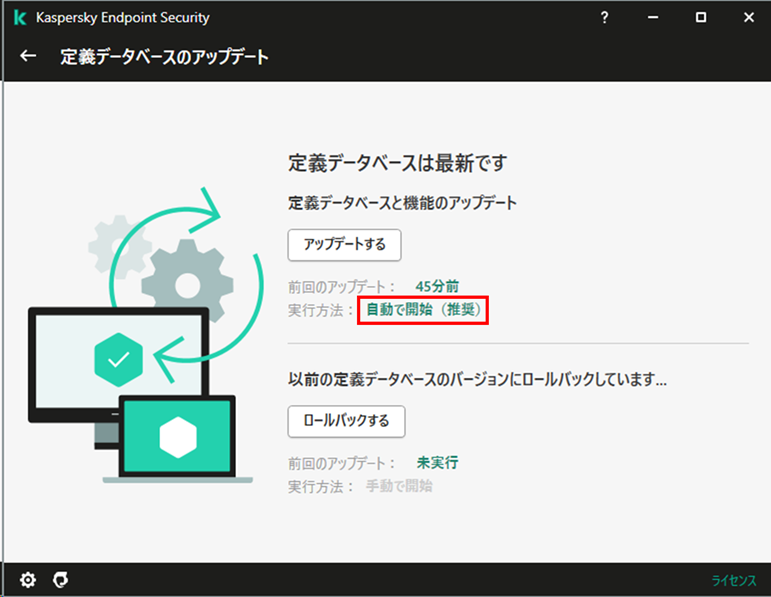Click the 45分前 last update value
Image resolution: width=771 pixels, height=597 pixels.
tap(437, 286)
